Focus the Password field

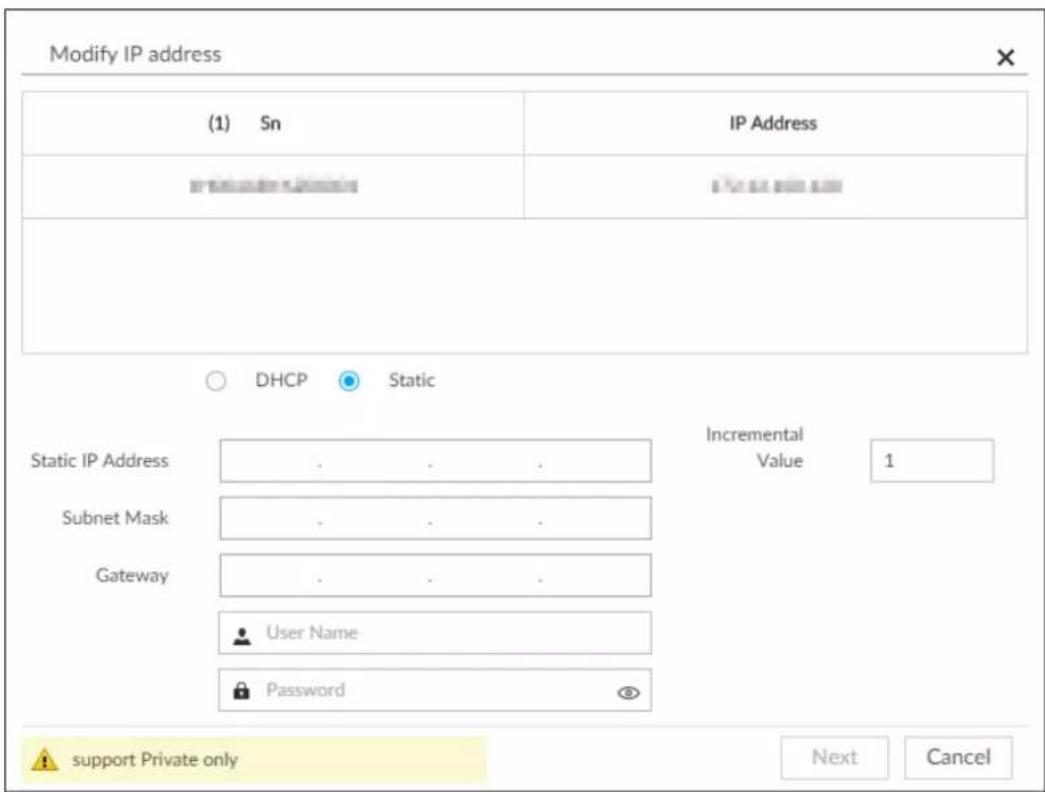[x=435, y=690]
